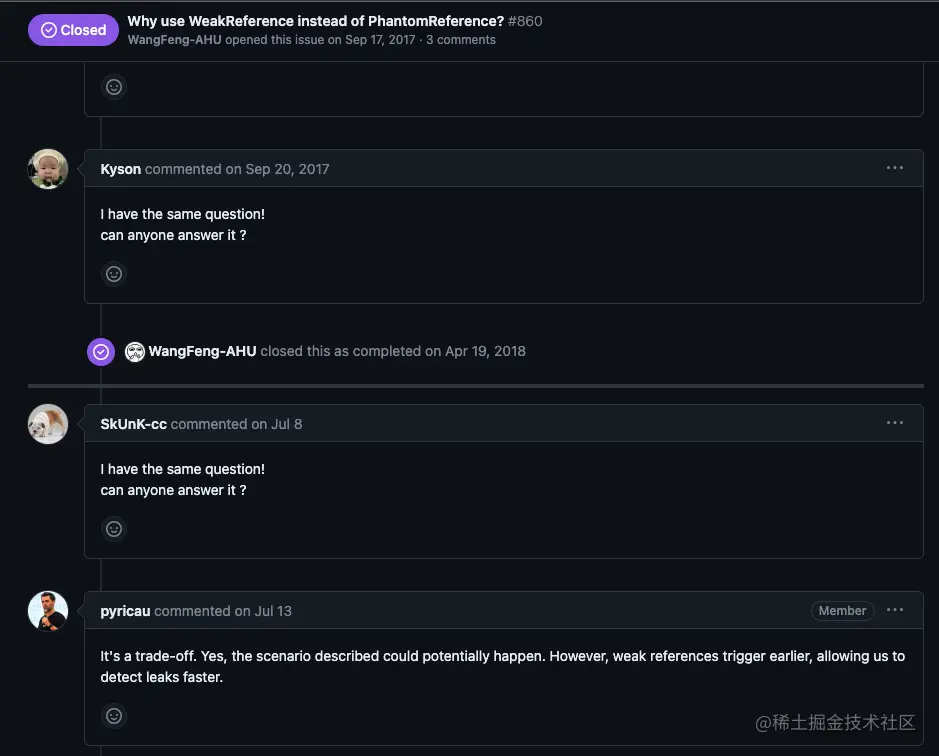Add emoji reaction to pyricau's comment

click(x=114, y=715)
